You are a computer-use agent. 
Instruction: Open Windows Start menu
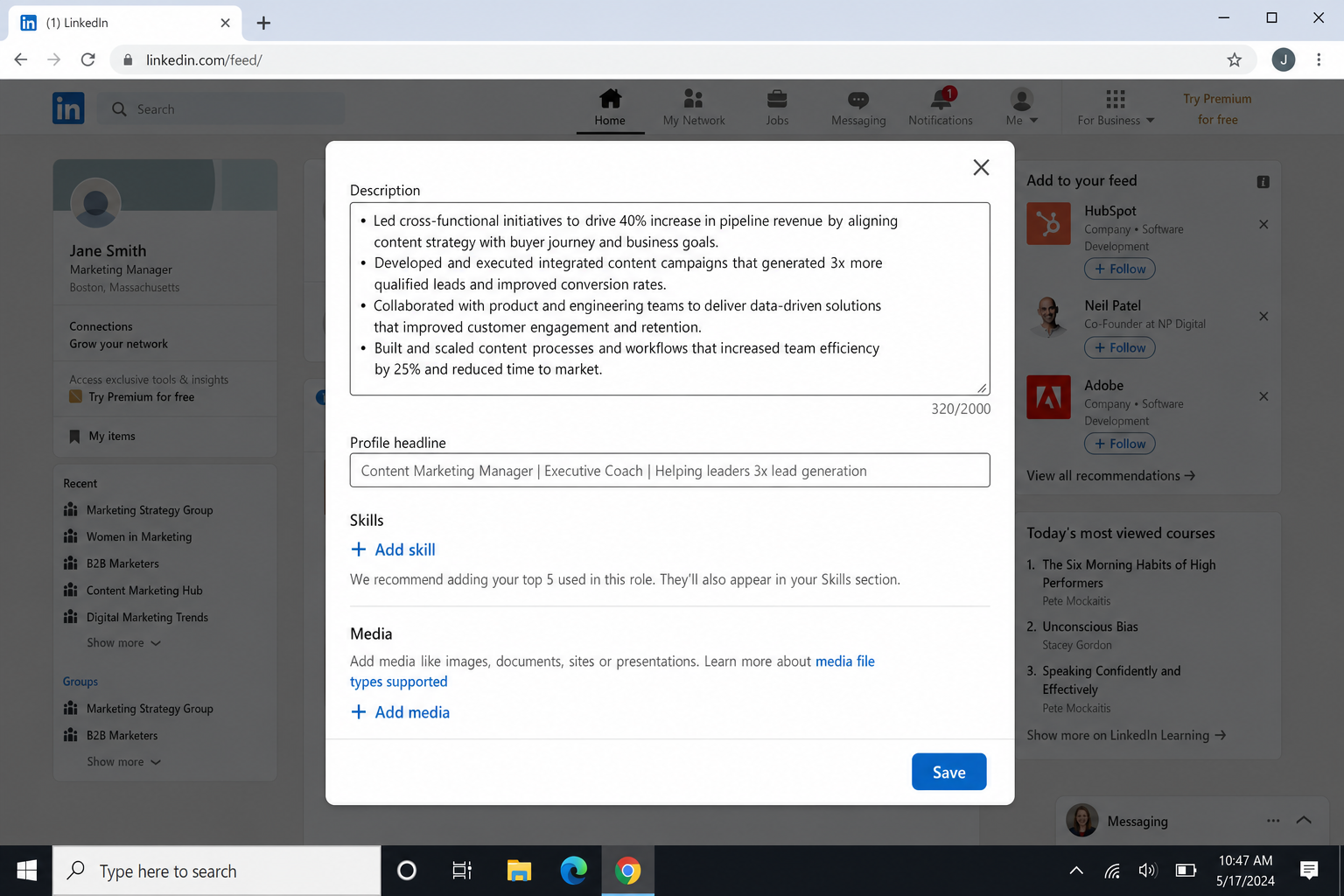tap(26, 871)
